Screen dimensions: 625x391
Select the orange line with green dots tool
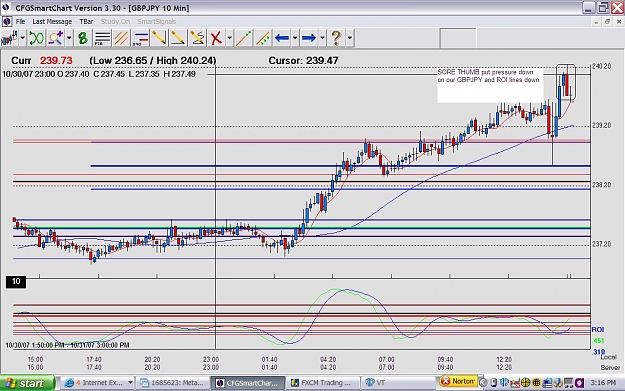pos(262,38)
